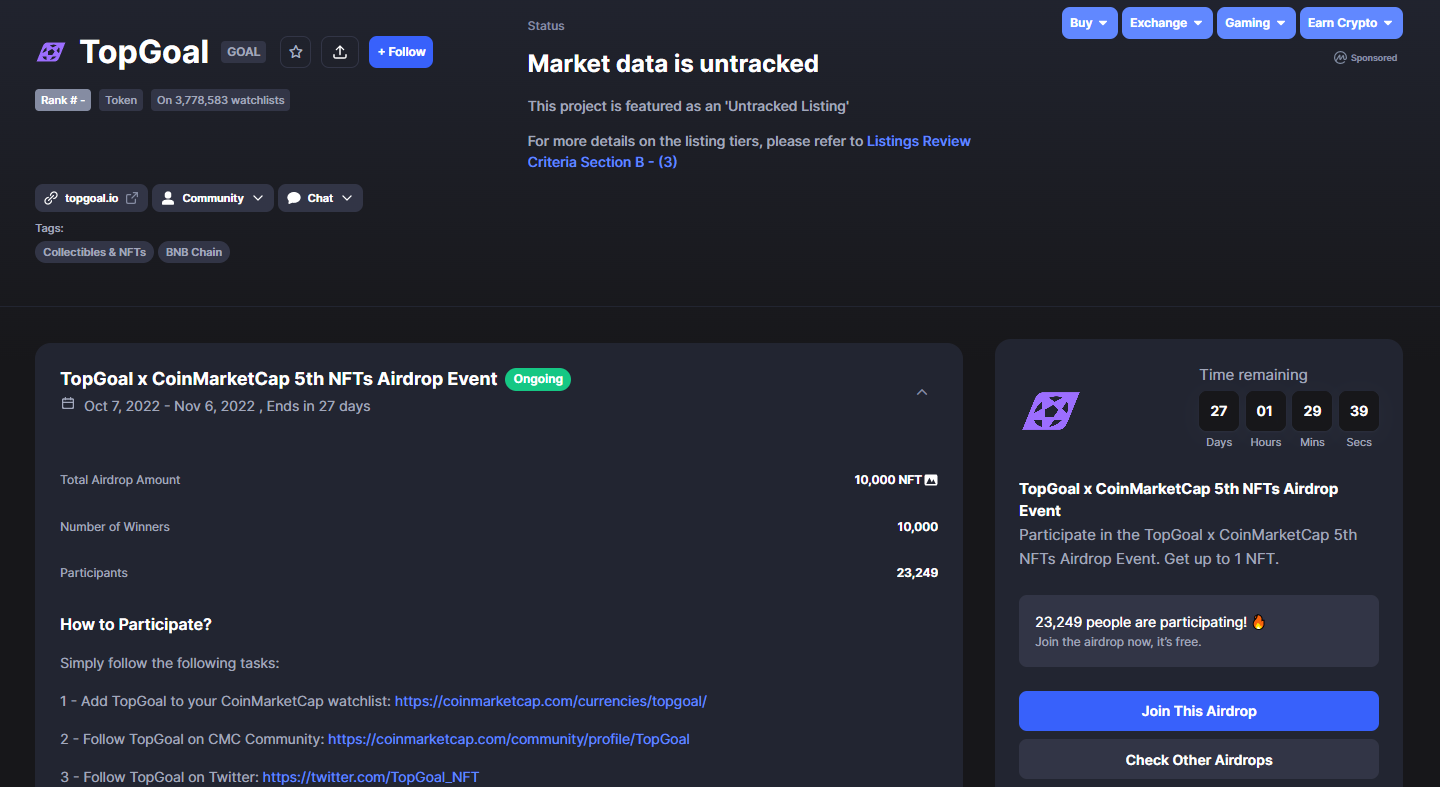Select the BNB Chain tag

[194, 252]
